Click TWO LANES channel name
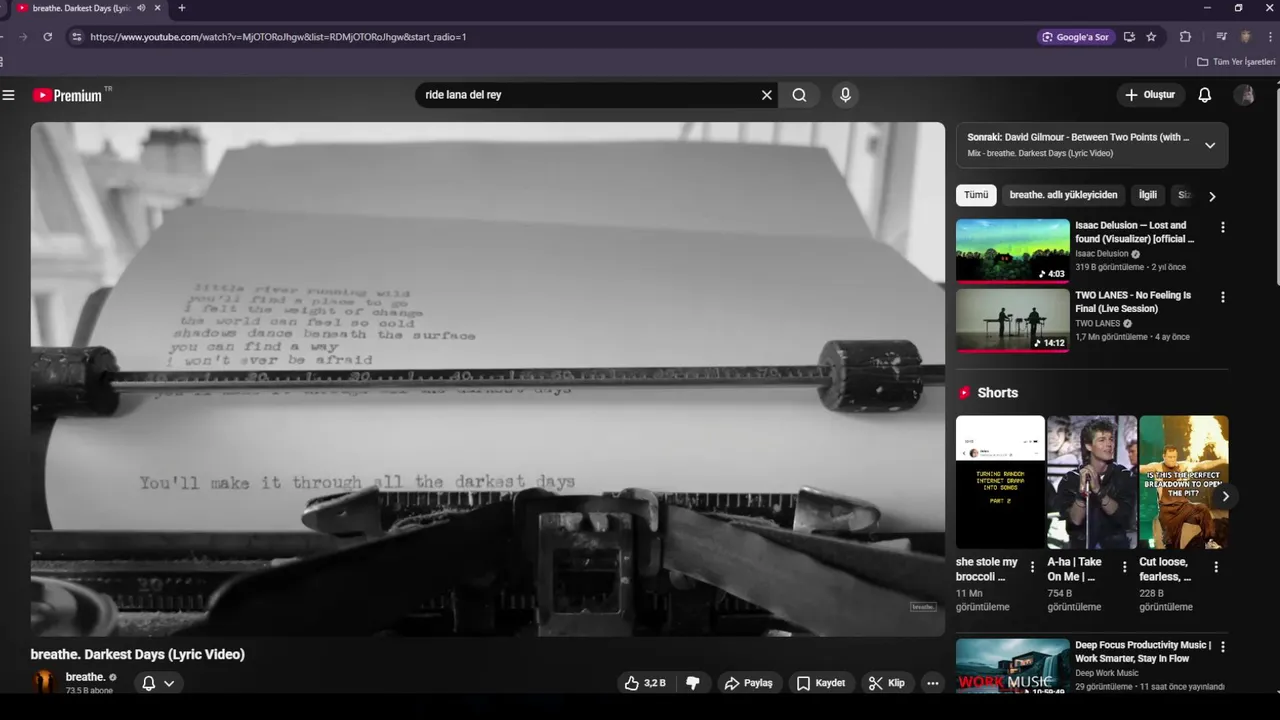1280x720 pixels. pos(1097,323)
